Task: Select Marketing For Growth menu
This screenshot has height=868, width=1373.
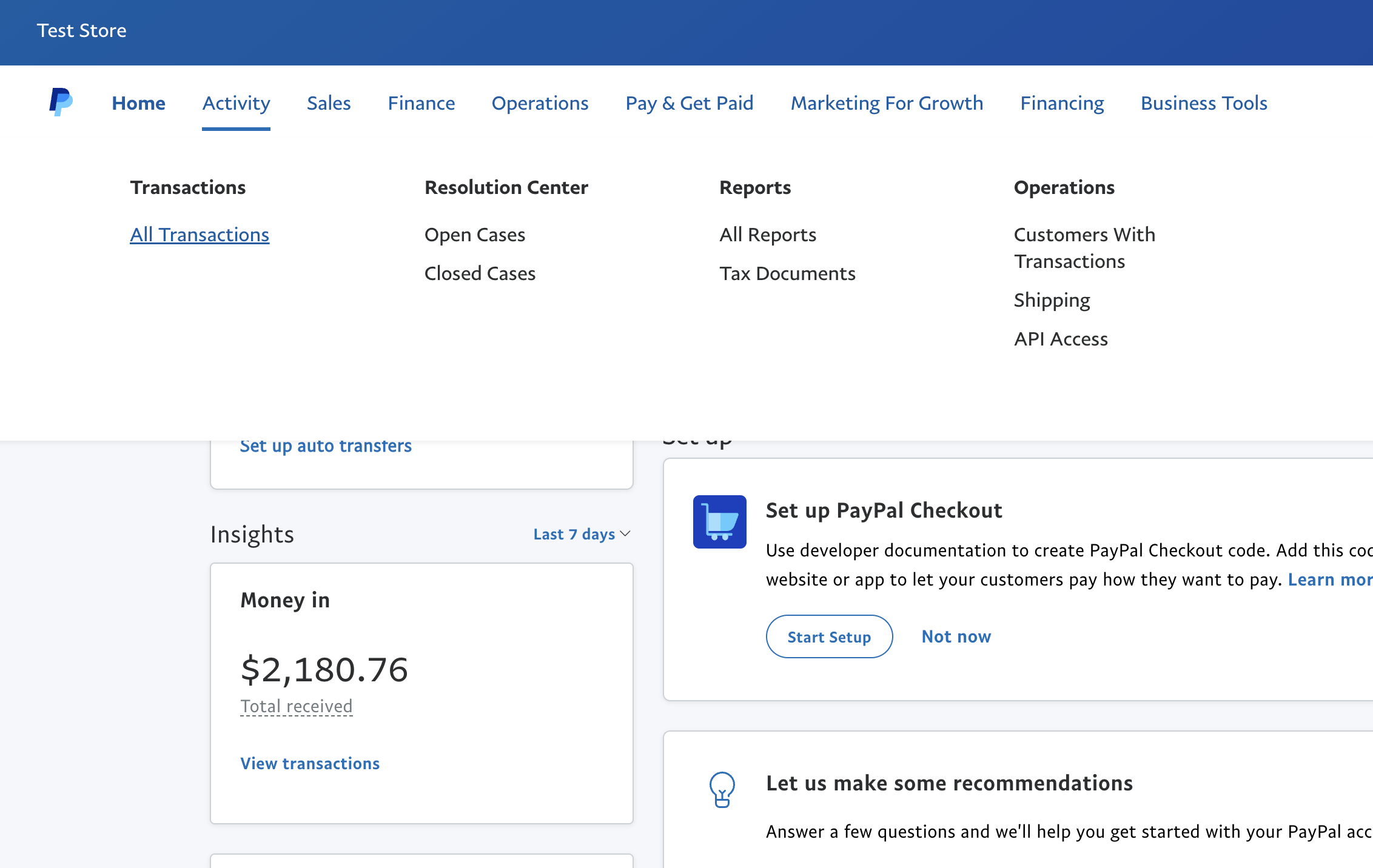Action: pyautogui.click(x=887, y=103)
